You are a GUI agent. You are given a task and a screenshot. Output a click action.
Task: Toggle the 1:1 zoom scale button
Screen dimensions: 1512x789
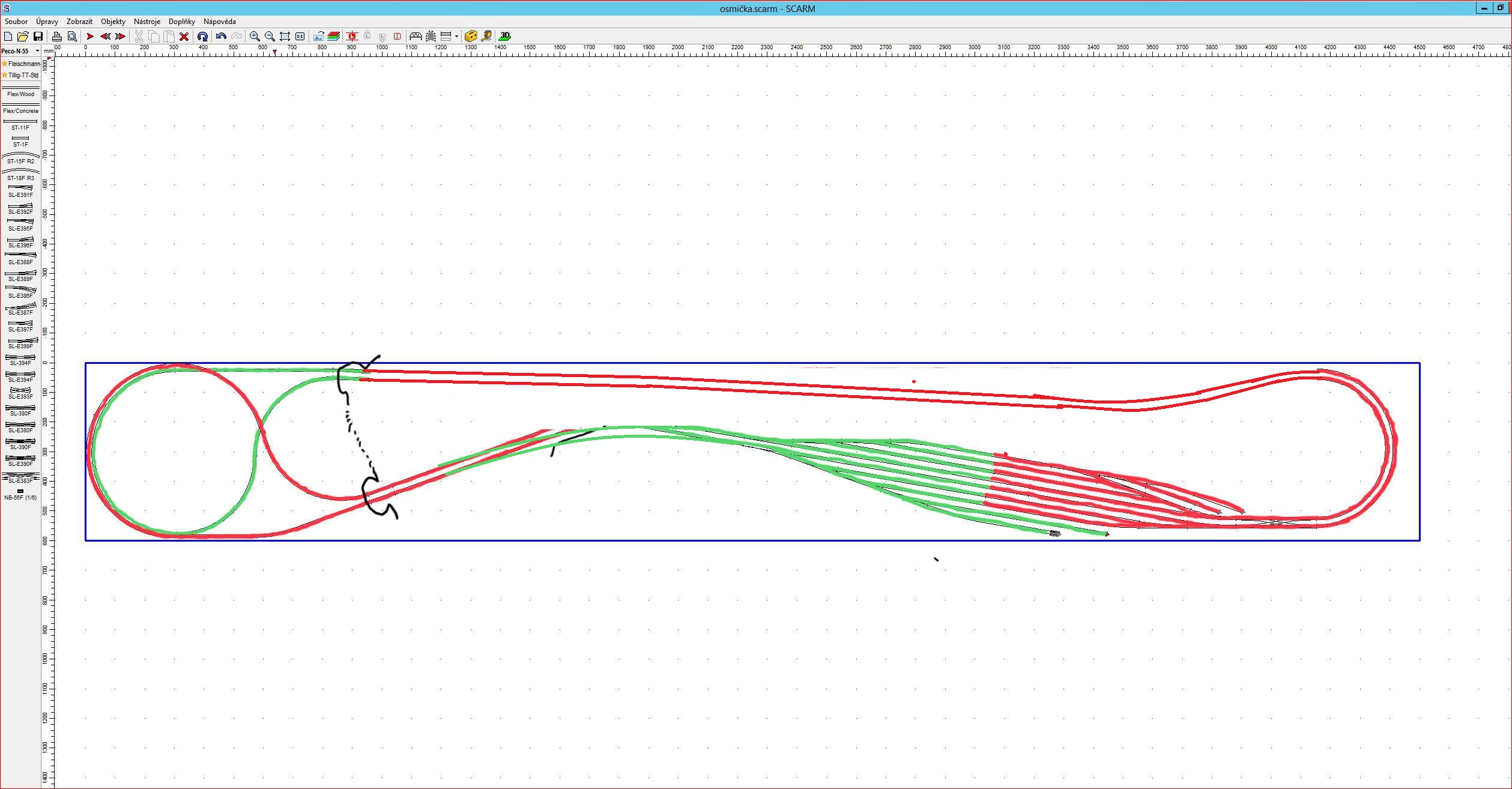coord(300,36)
